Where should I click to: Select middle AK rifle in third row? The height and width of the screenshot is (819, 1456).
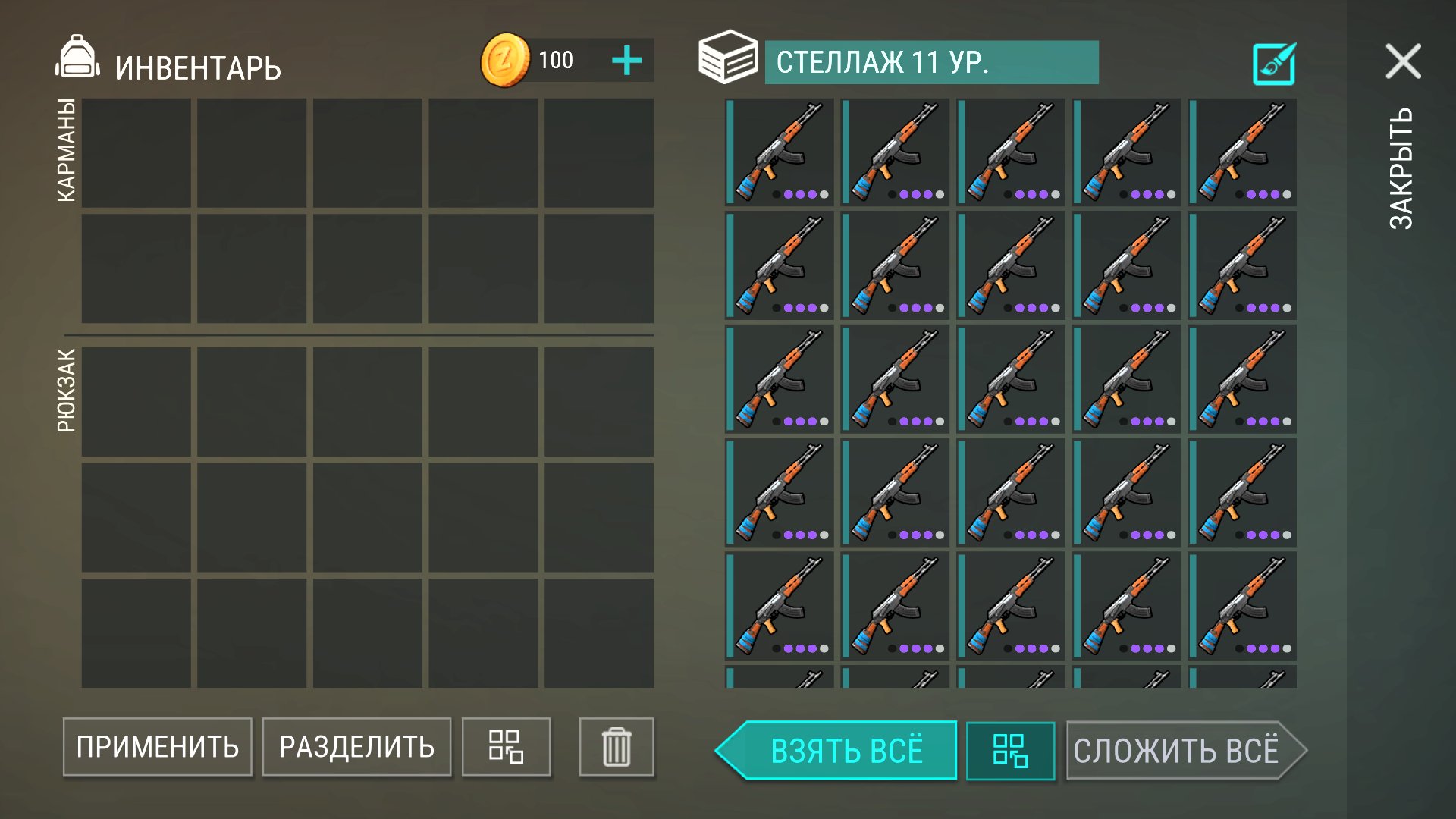(1011, 379)
